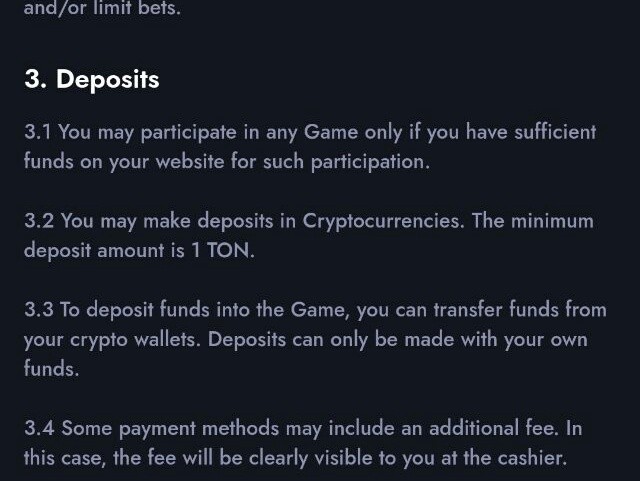Click the clause number 3.2
The width and height of the screenshot is (640, 481).
click(x=39, y=221)
